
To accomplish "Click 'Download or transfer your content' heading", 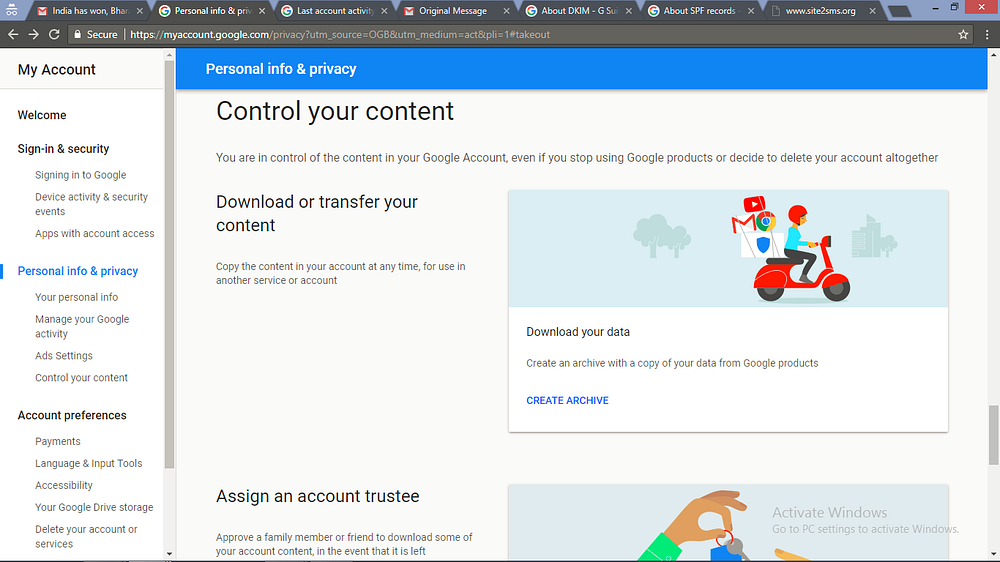I will pyautogui.click(x=317, y=213).
